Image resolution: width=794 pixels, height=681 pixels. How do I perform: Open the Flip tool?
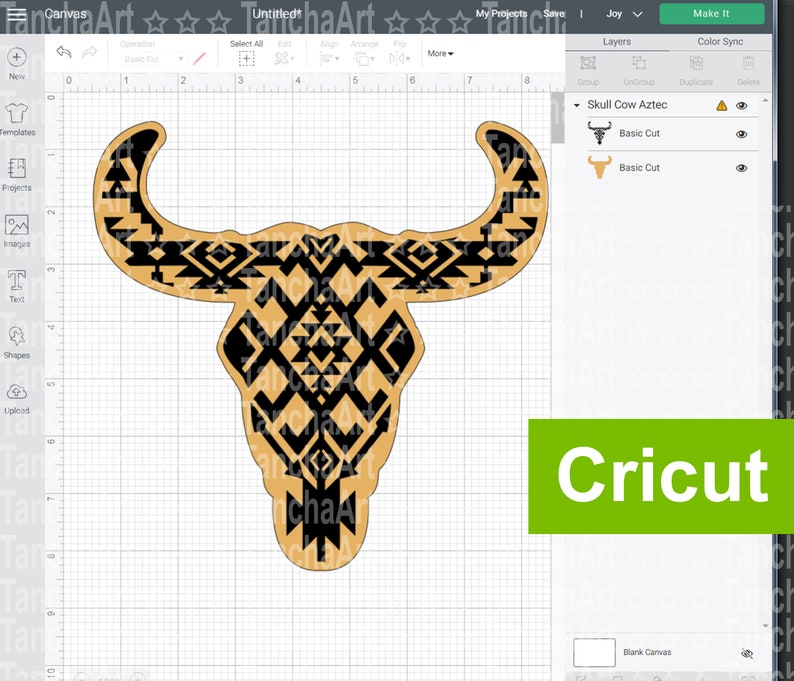(398, 59)
